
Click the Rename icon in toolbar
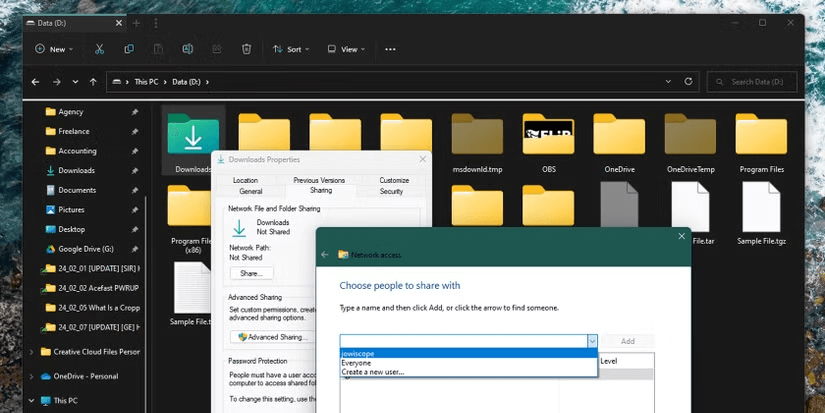tap(187, 49)
